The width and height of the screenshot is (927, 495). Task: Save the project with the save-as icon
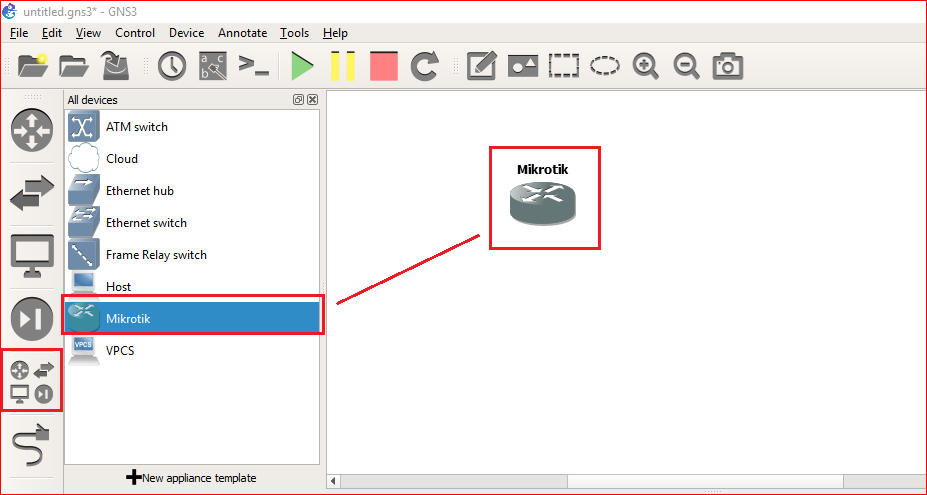click(x=115, y=66)
